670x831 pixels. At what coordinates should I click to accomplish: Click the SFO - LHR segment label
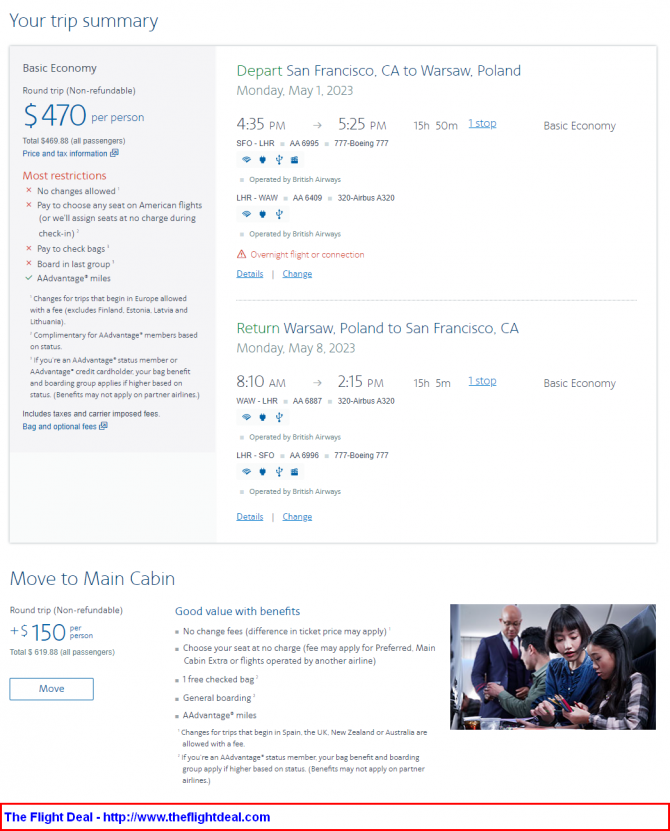(255, 143)
